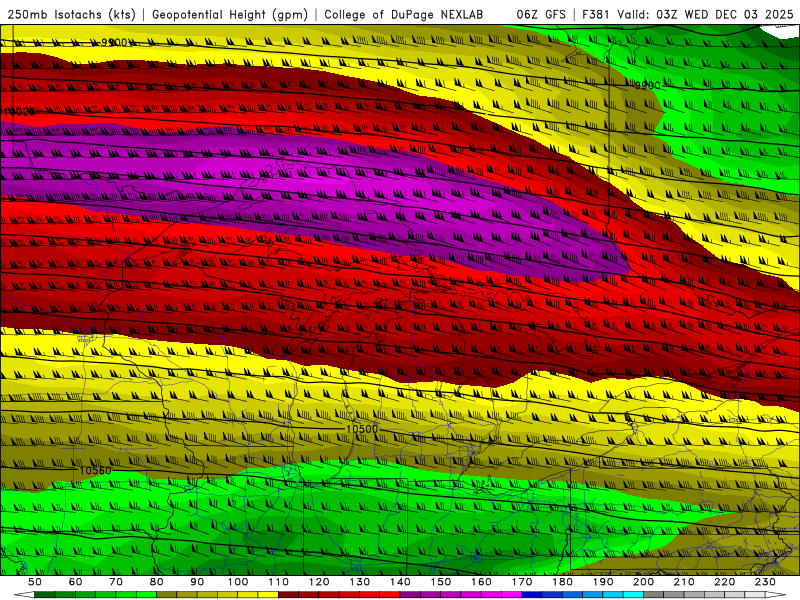The image size is (800, 600).
Task: Select the darkest green swatch starting at 50 knots
Action: [x=44, y=595]
